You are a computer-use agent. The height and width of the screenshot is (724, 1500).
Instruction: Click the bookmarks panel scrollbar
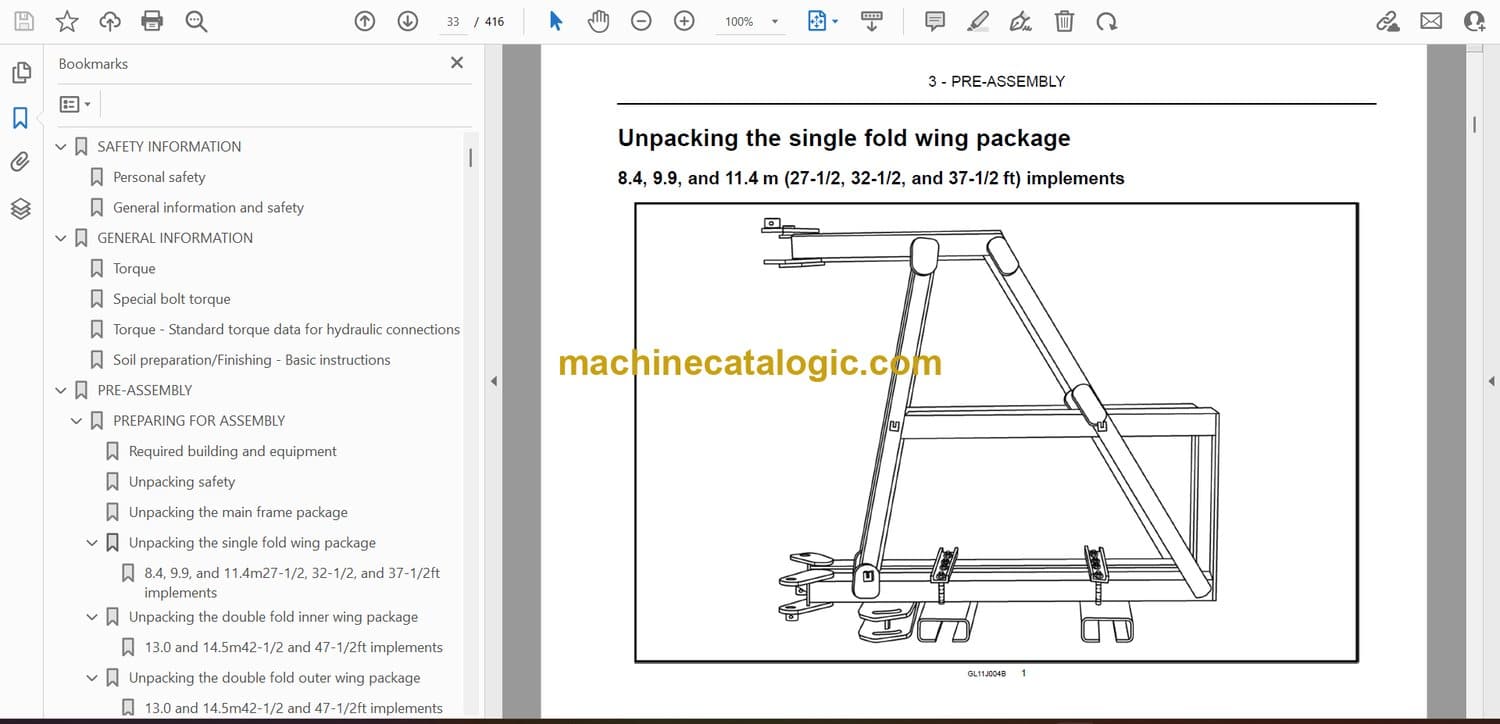point(471,157)
